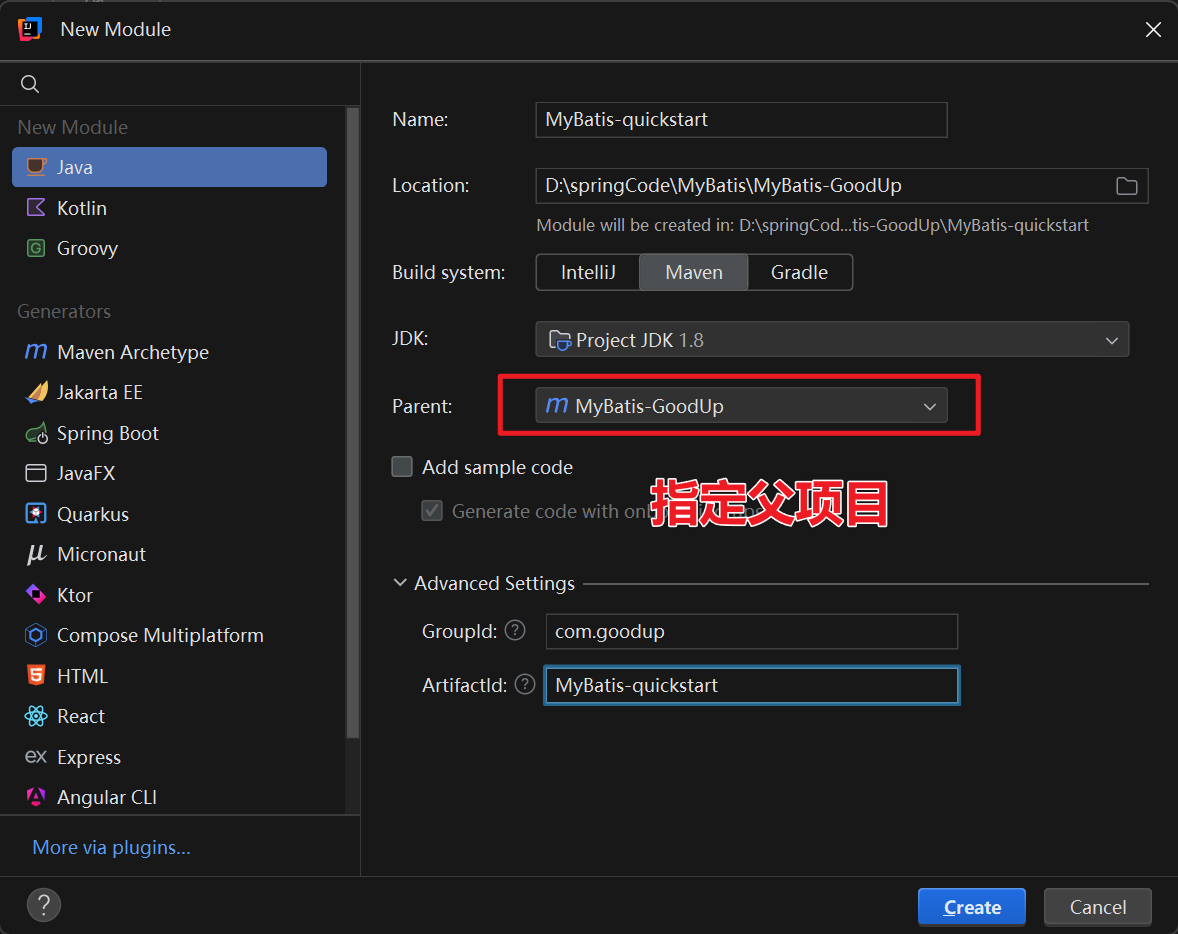
Task: Select the Micronaut generator entry
Action: 169,554
